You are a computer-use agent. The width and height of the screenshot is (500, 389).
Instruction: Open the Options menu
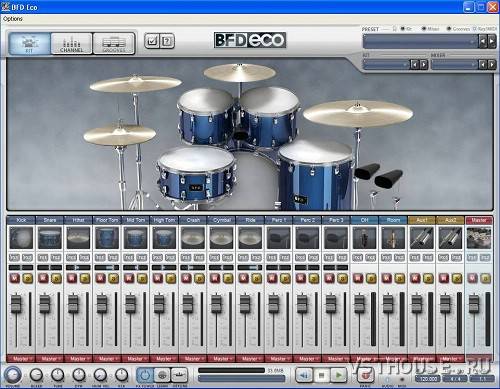13,19
